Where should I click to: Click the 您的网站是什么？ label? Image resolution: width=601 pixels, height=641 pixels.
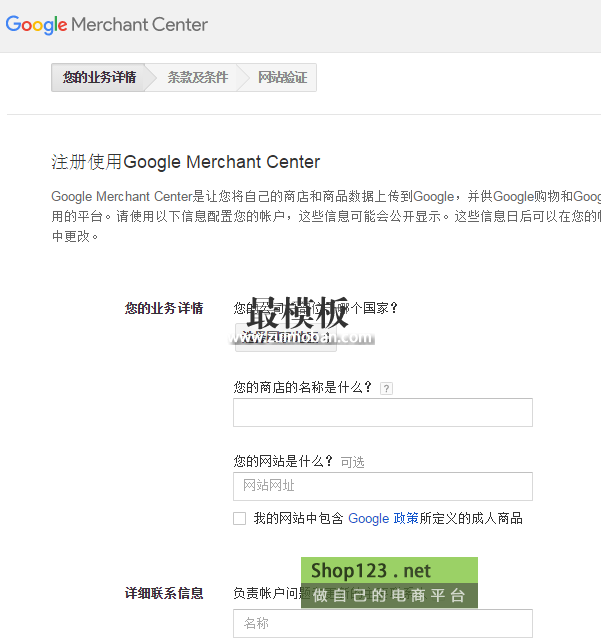[283, 462]
